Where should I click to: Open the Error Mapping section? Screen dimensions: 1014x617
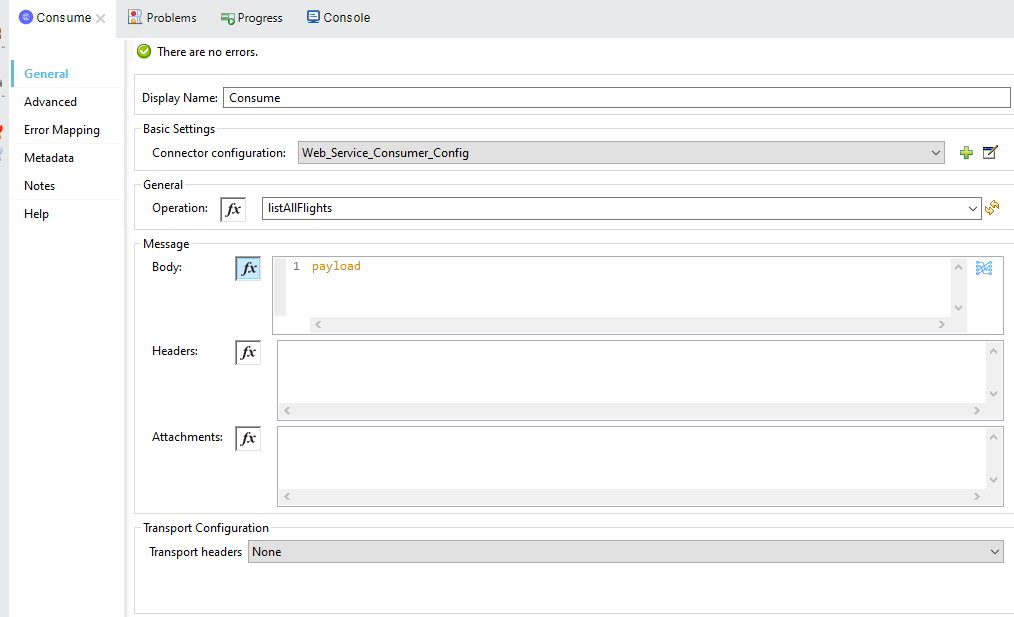[63, 129]
